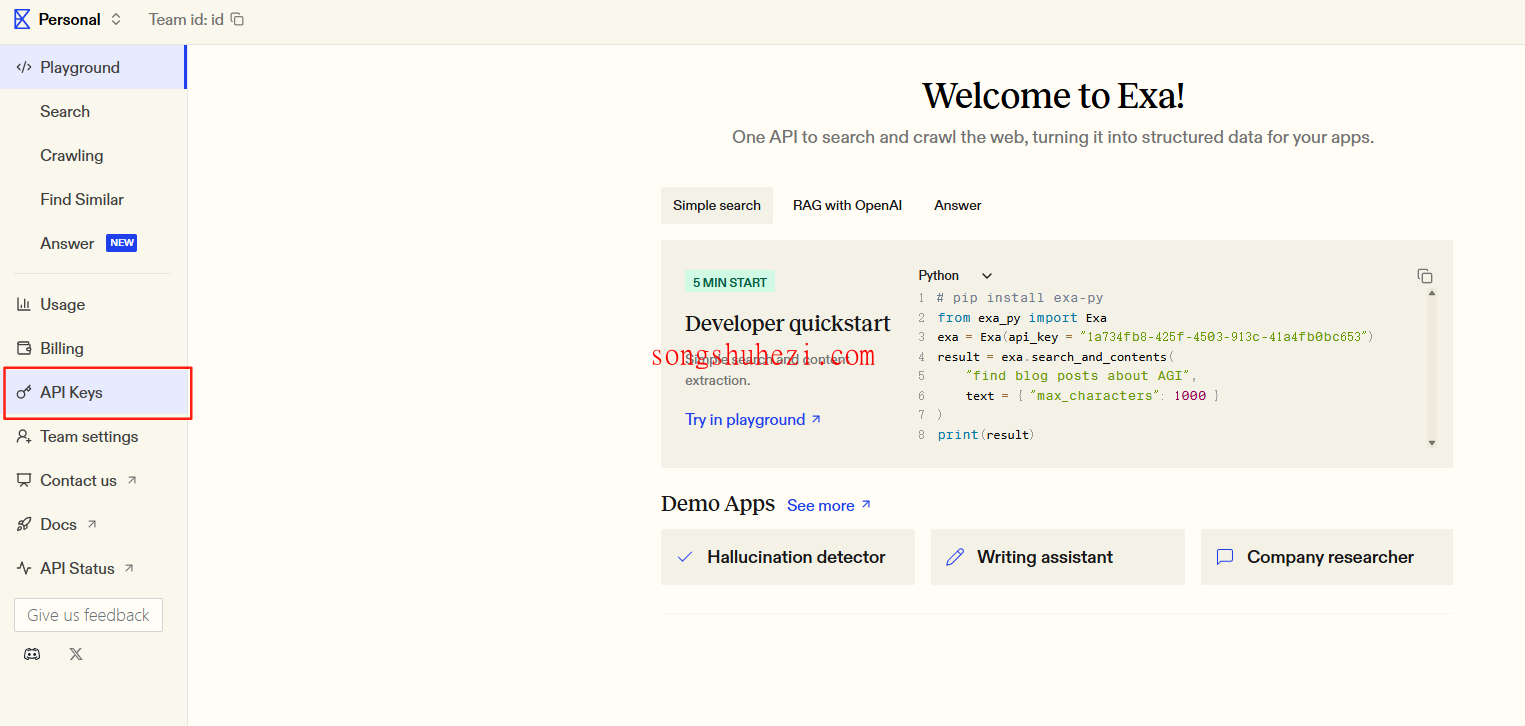Click the NEW badge beside Answer
The image size is (1525, 726).
121,243
